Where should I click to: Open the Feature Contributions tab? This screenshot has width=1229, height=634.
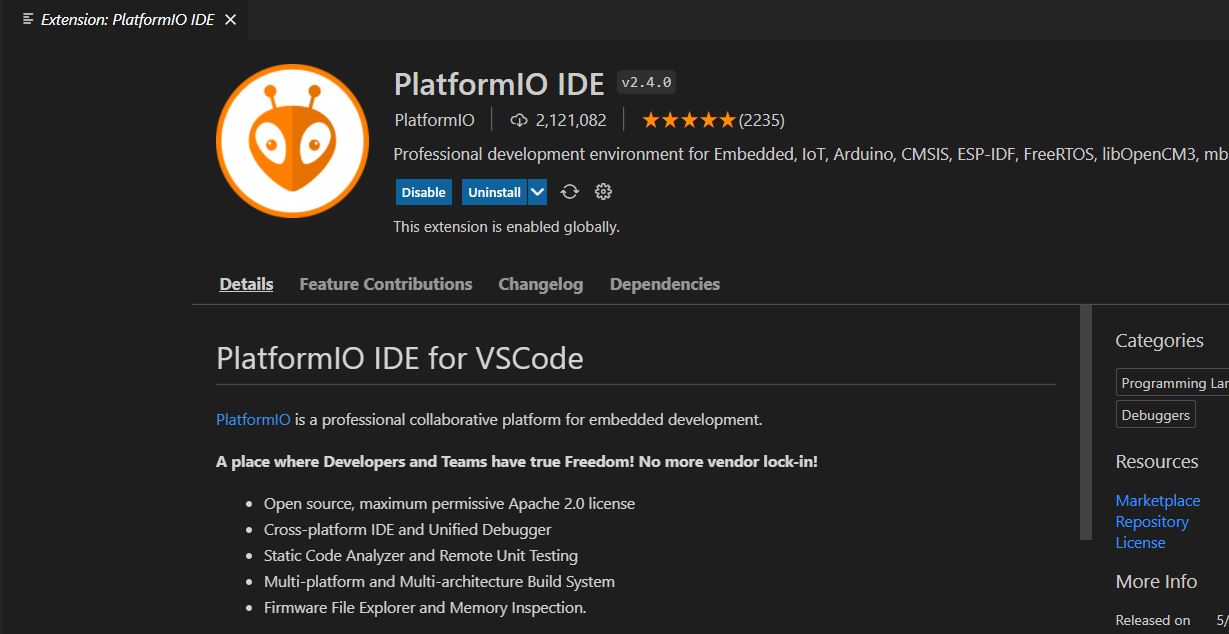(386, 284)
